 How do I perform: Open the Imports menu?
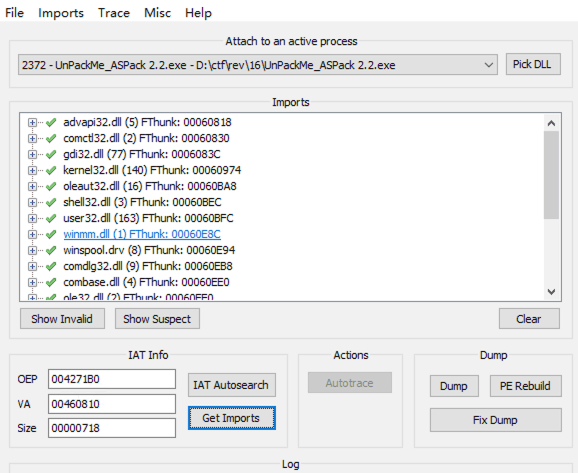pos(61,13)
